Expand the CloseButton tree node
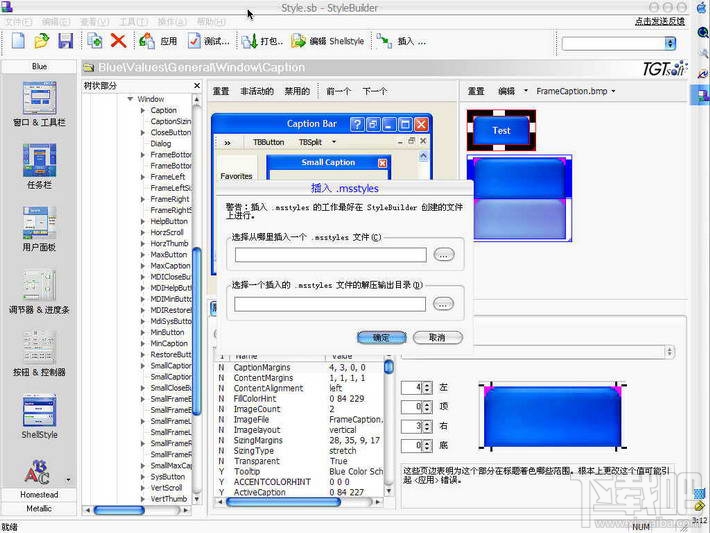The height and width of the screenshot is (533, 710). click(x=143, y=133)
